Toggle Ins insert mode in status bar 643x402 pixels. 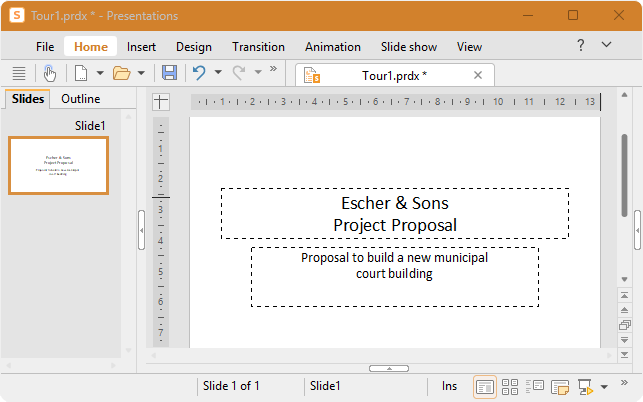pyautogui.click(x=449, y=386)
